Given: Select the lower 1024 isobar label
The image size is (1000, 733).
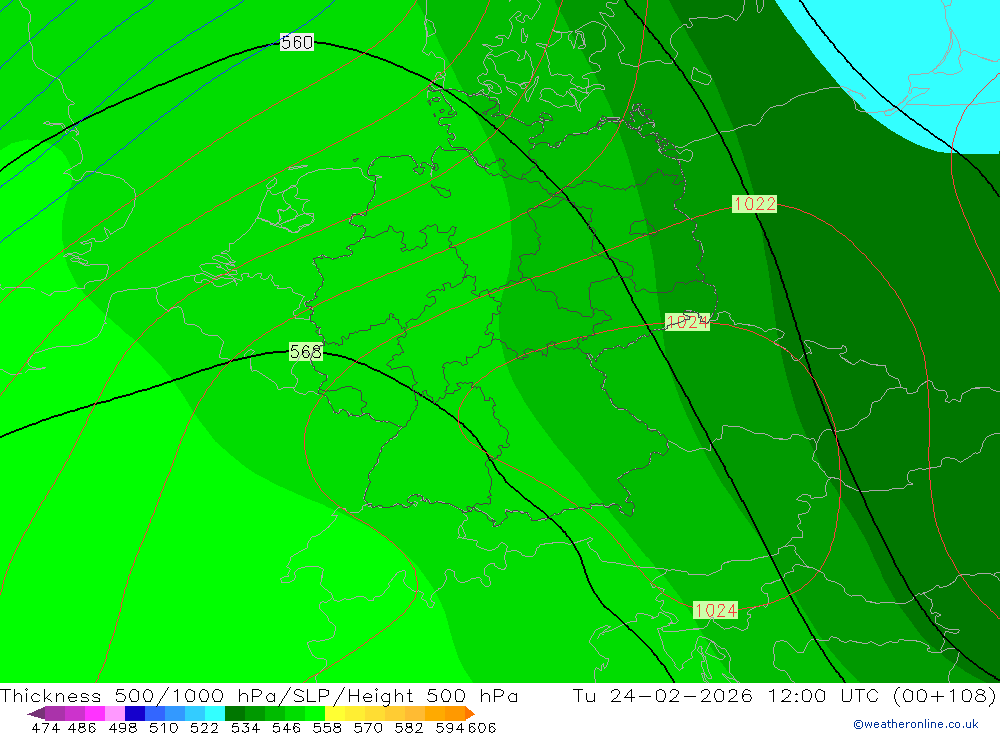Looking at the screenshot, I should pyautogui.click(x=716, y=611).
